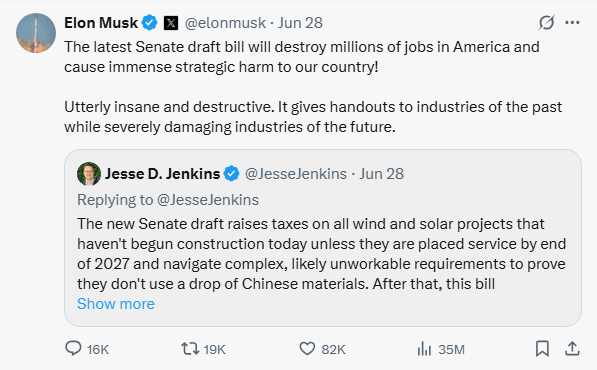
Task: Click Jesse D. Jenkins' verified badge
Action: 231,174
